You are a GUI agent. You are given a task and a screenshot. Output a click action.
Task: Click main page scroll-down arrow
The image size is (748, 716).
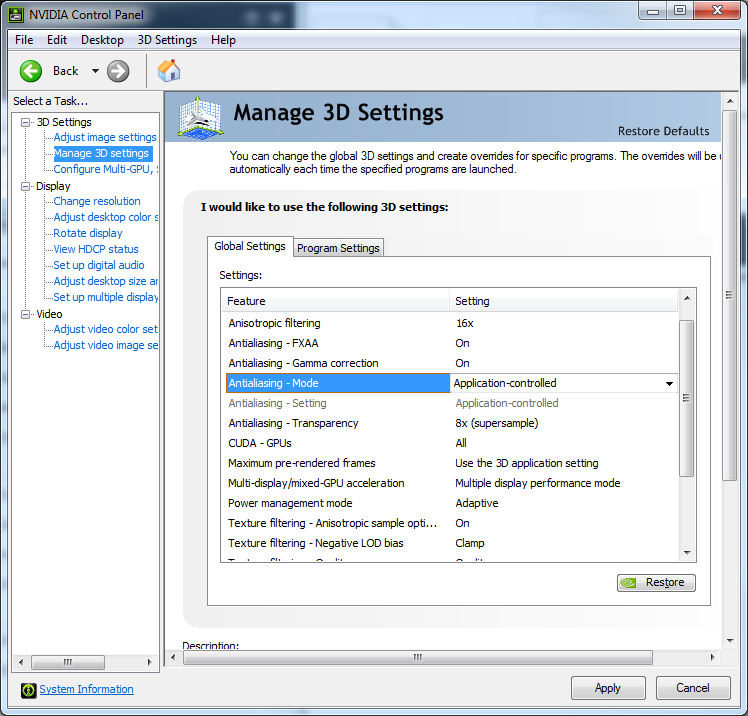tap(730, 641)
